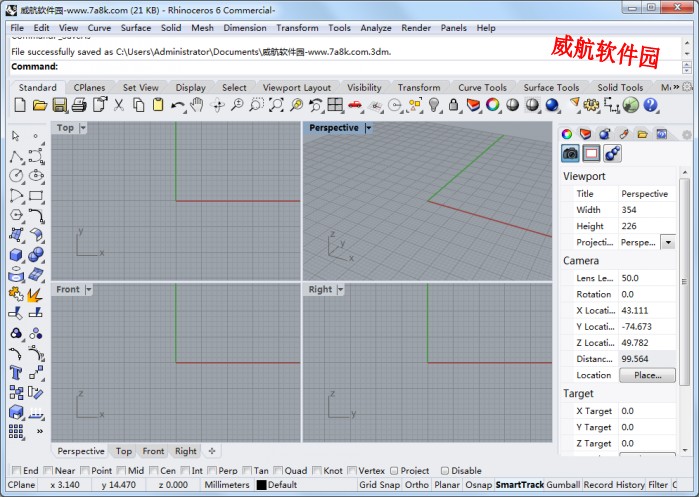Open the Front viewport dropdown arrow
699x497 pixels.
(88, 290)
